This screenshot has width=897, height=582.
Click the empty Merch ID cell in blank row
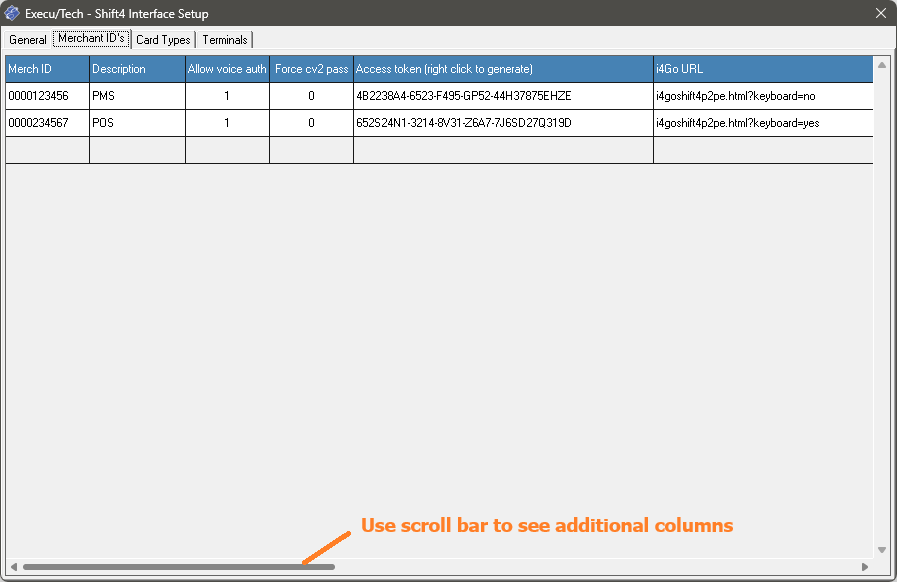pyautogui.click(x=47, y=150)
